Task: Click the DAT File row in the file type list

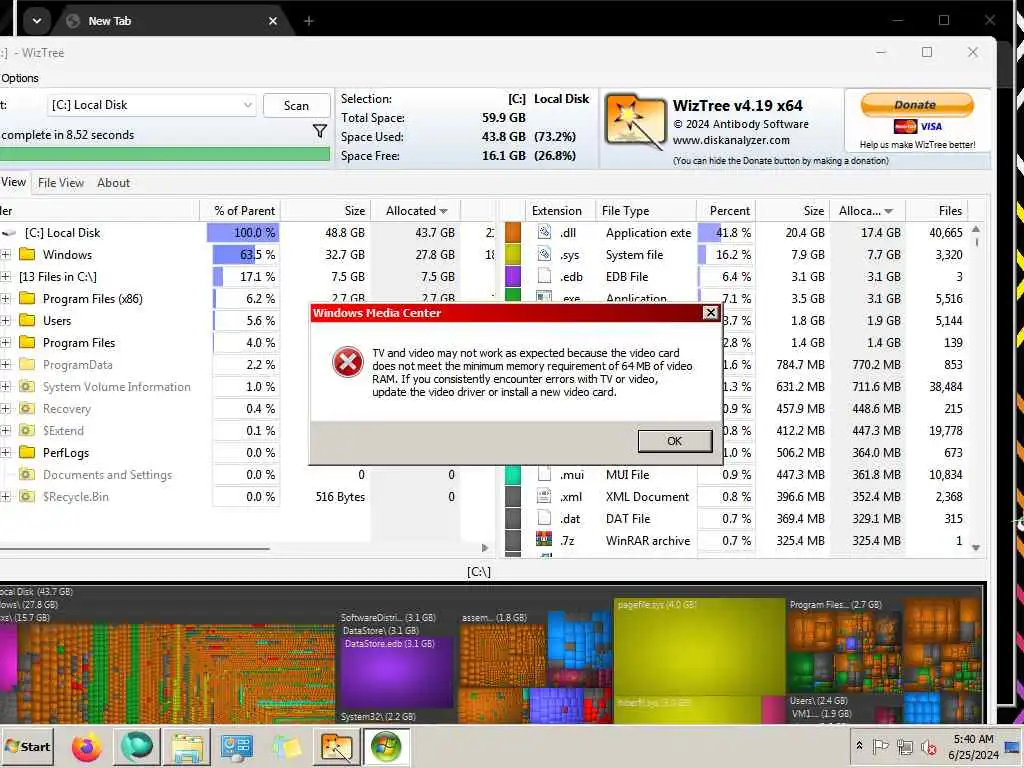Action: [735, 519]
